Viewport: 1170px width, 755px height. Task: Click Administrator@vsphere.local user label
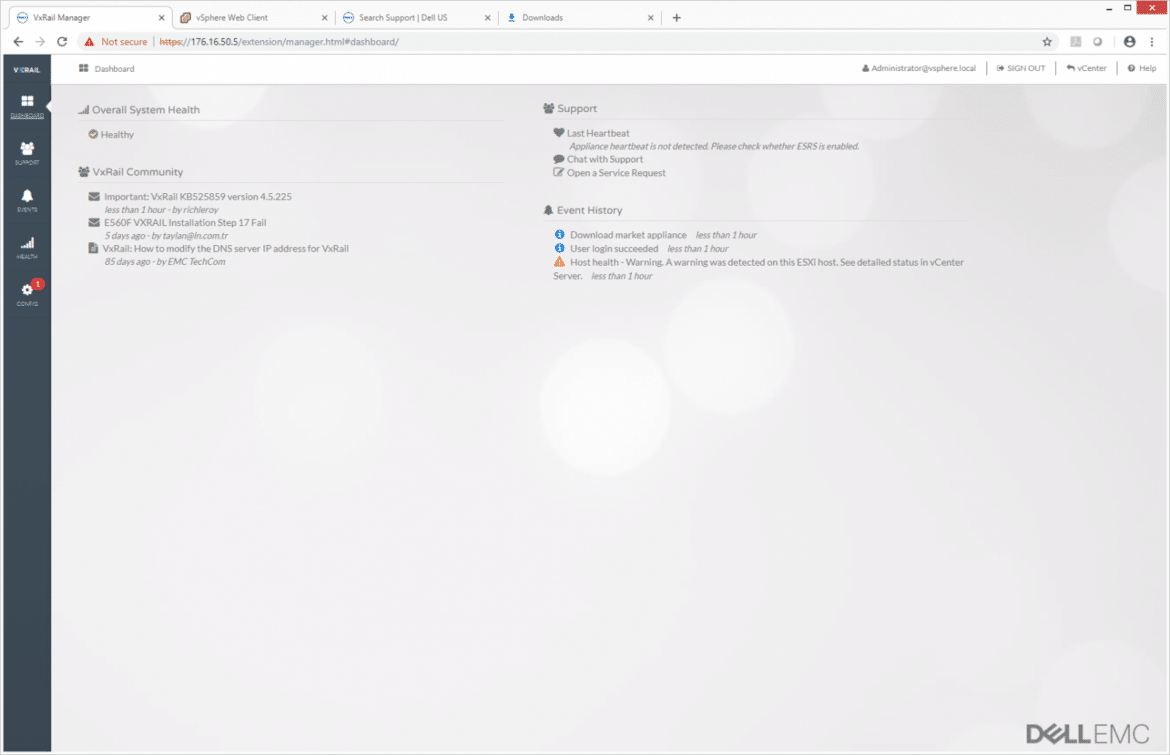click(919, 68)
